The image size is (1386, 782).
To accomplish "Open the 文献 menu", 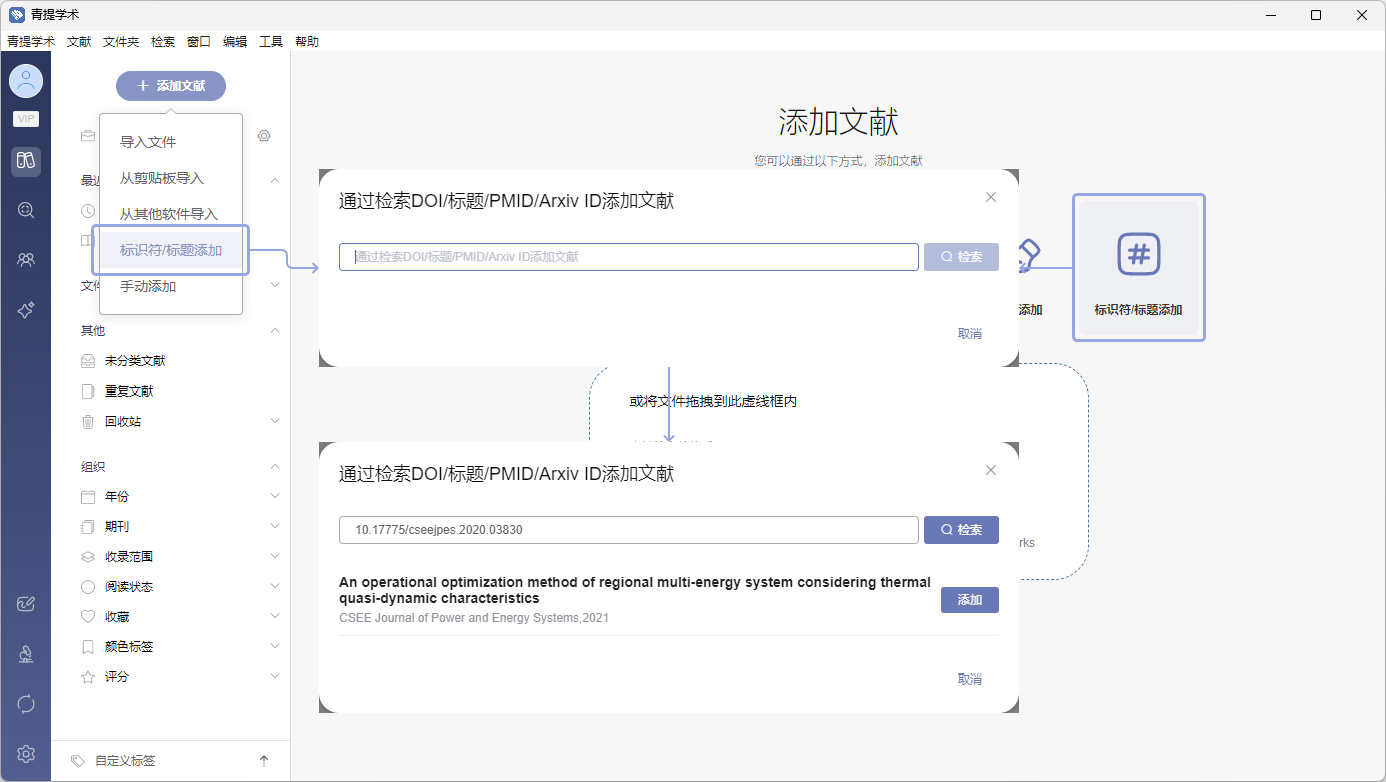I will click(79, 41).
